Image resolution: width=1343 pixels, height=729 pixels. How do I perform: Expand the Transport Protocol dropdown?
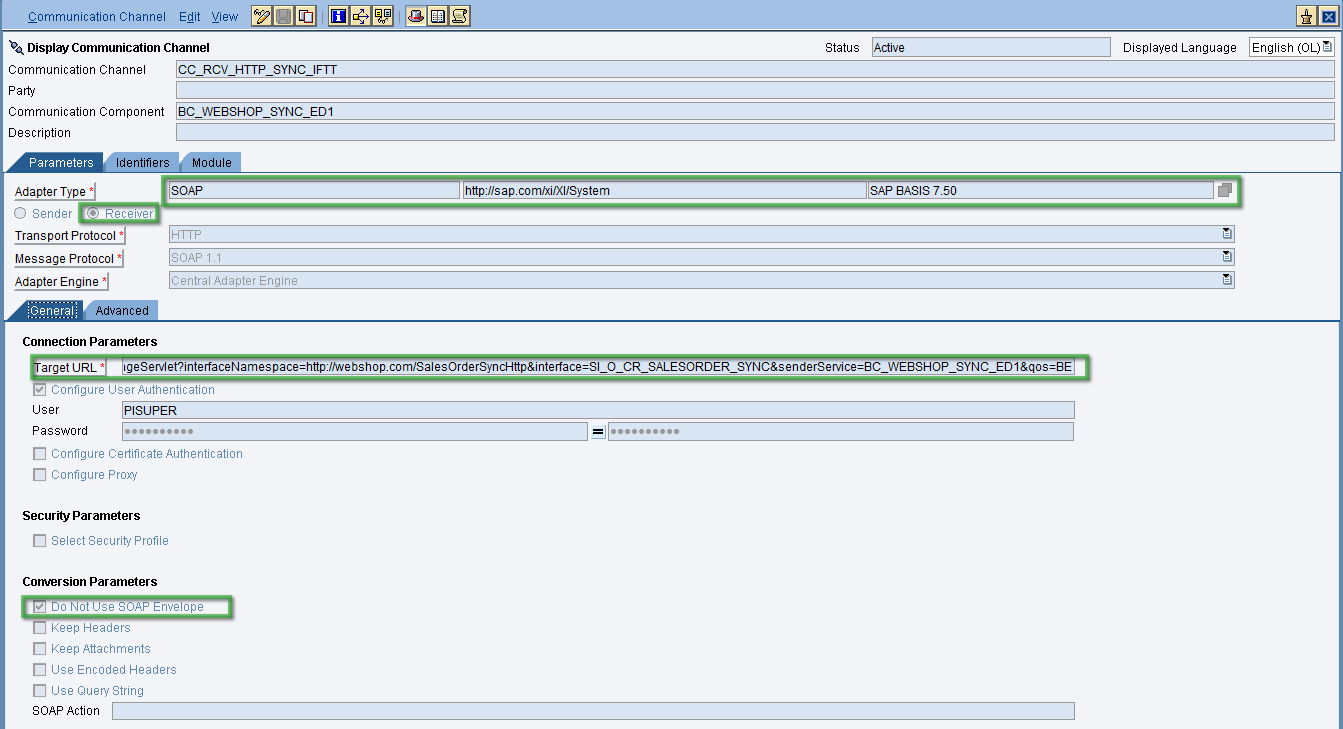tap(1227, 235)
